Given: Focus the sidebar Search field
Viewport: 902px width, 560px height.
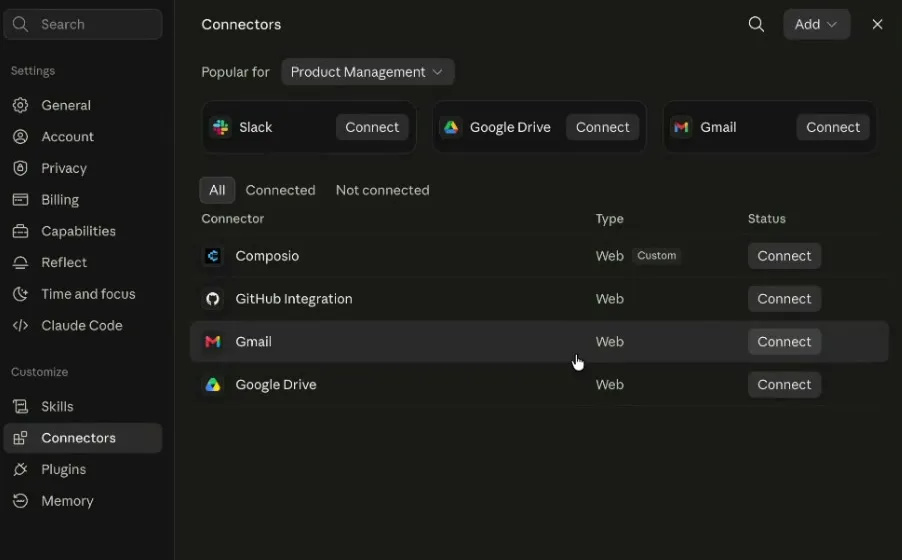Looking at the screenshot, I should 83,24.
